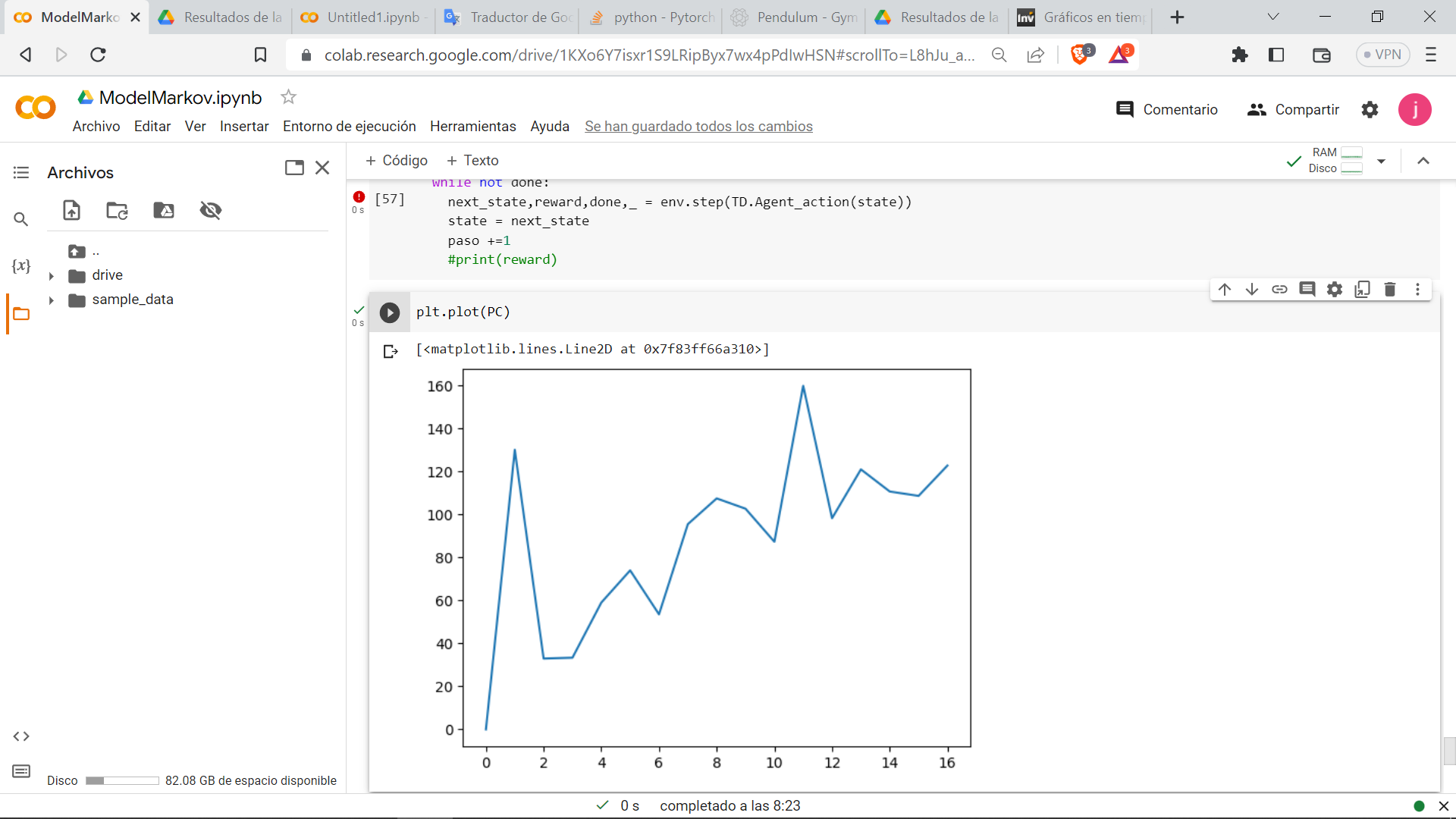Open RAM and Disk connection dropdown
1456x819 pixels.
[1381, 161]
